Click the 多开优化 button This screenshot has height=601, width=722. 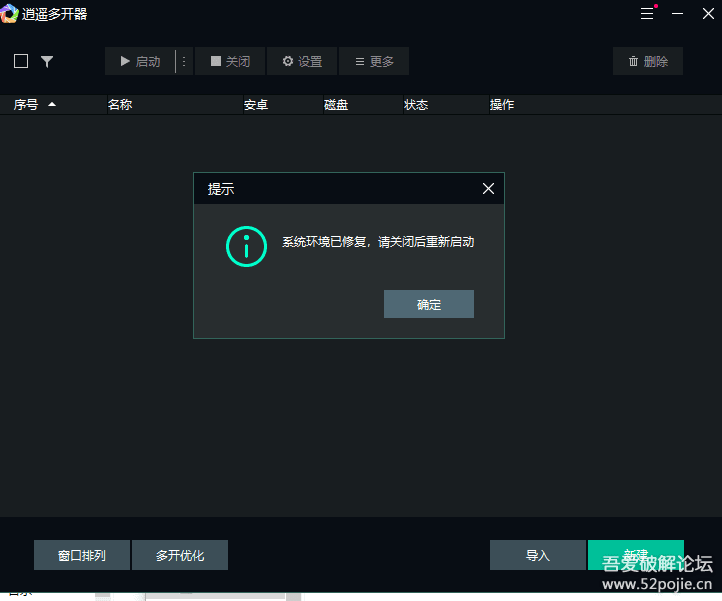click(x=180, y=555)
